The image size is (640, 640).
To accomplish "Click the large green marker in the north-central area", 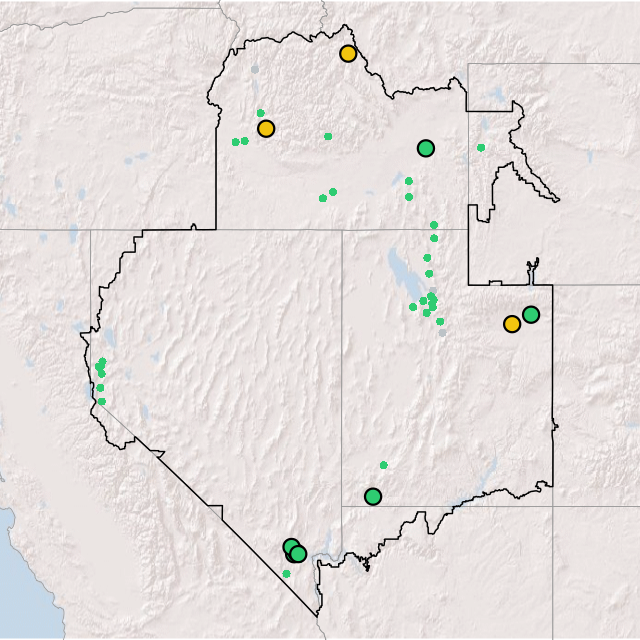I will (x=426, y=149).
